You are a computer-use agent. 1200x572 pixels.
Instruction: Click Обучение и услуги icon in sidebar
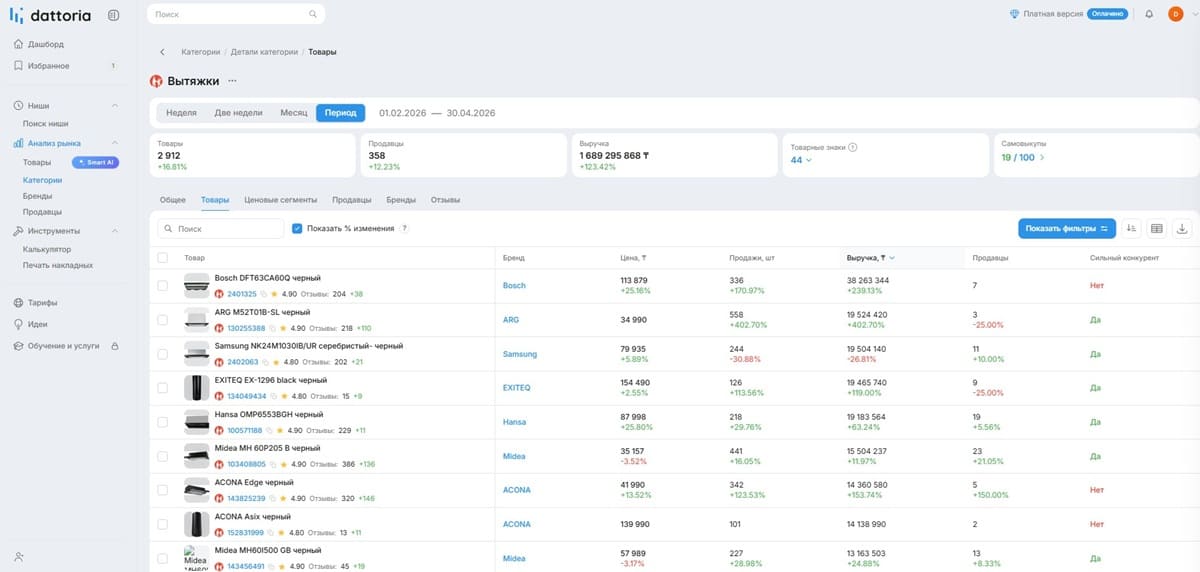coord(19,345)
